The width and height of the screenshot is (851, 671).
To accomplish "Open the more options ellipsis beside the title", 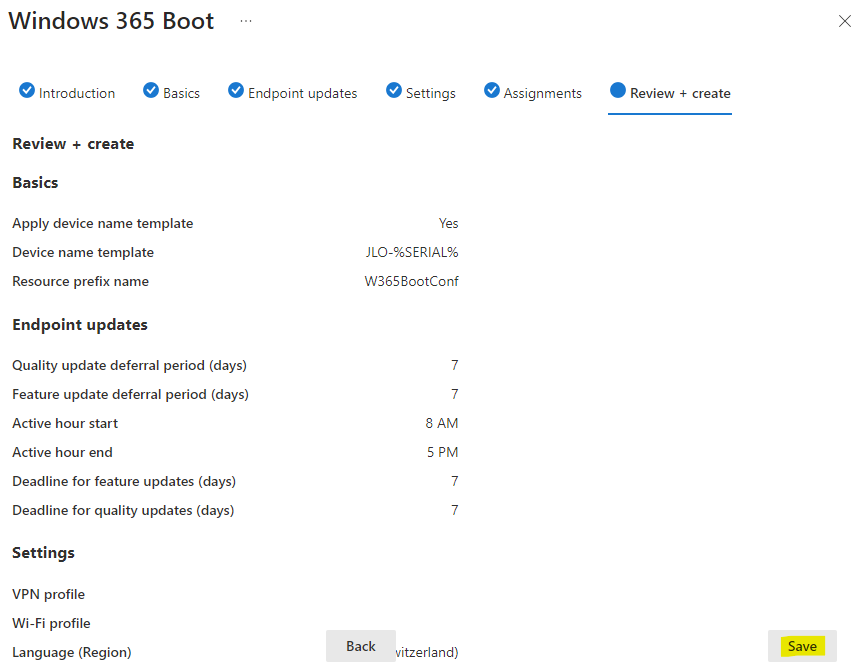I will click(246, 21).
